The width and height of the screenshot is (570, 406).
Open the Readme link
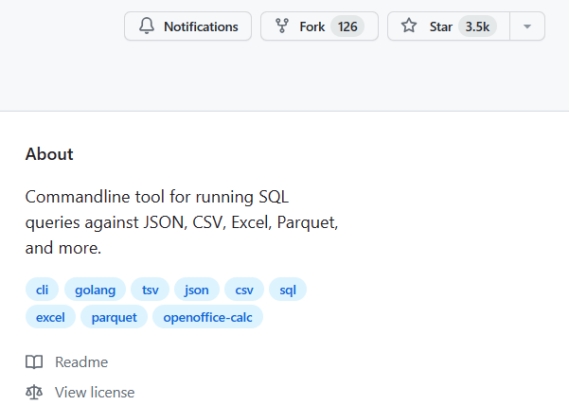(x=81, y=362)
